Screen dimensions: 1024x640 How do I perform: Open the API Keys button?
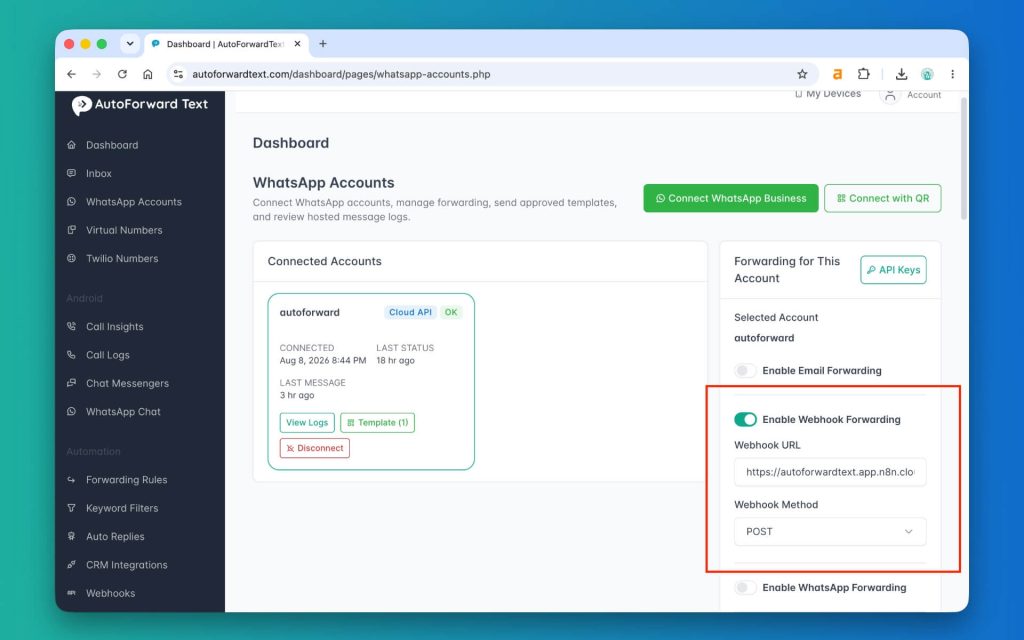click(893, 270)
